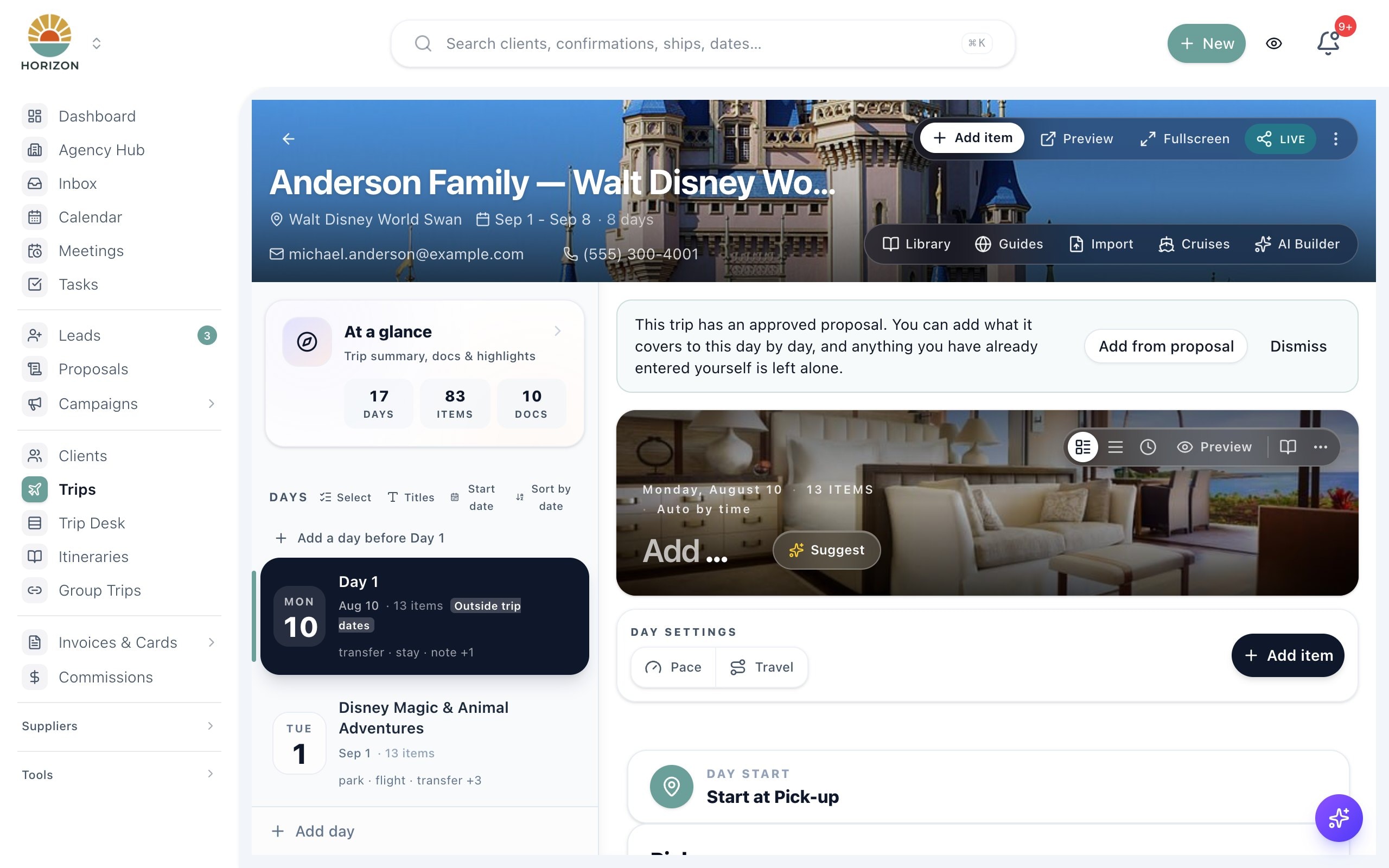
Task: Open Inbox in the sidebar
Action: 119,183
